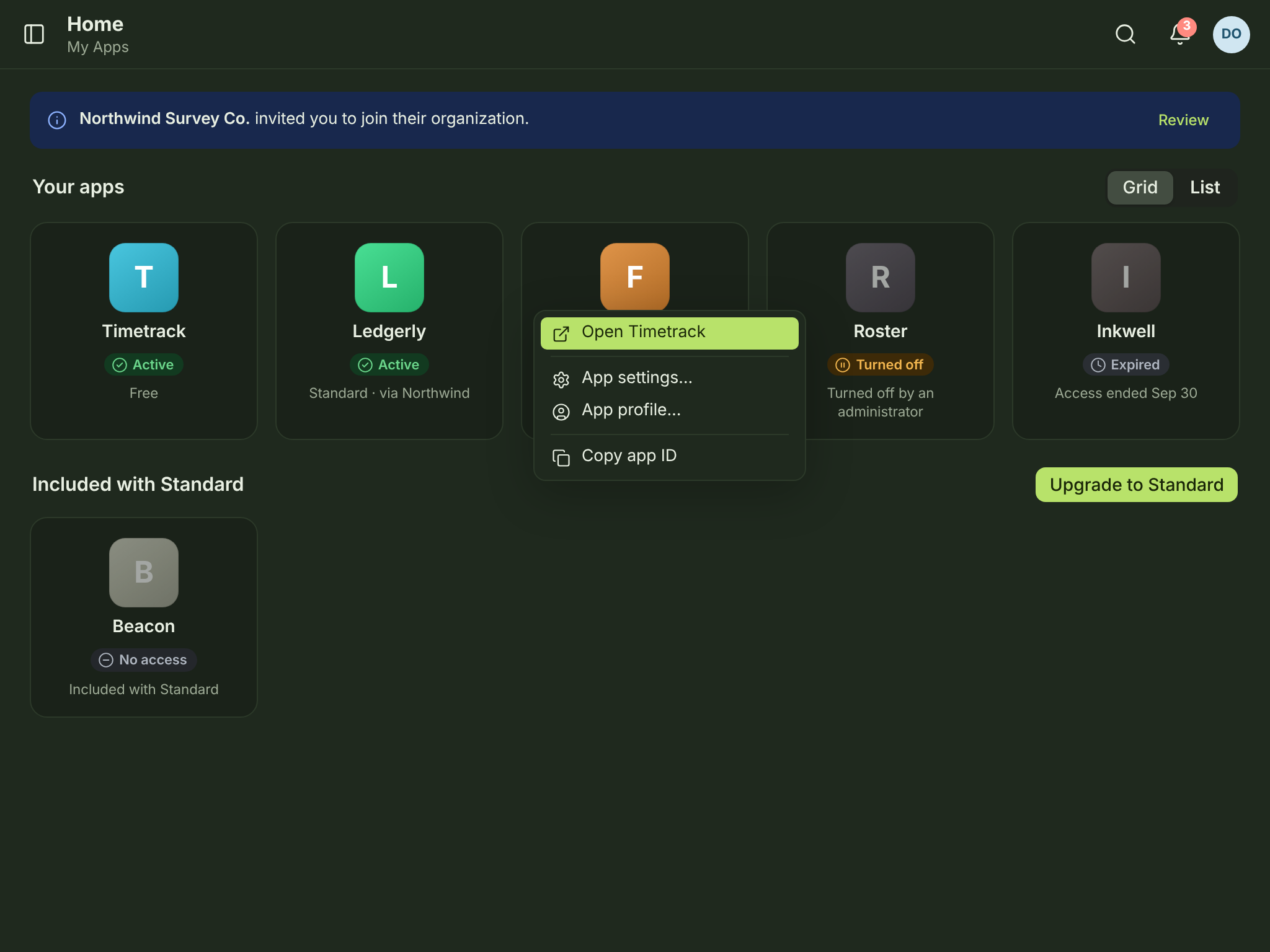
Task: Select App settings... menu item
Action: [x=670, y=378]
